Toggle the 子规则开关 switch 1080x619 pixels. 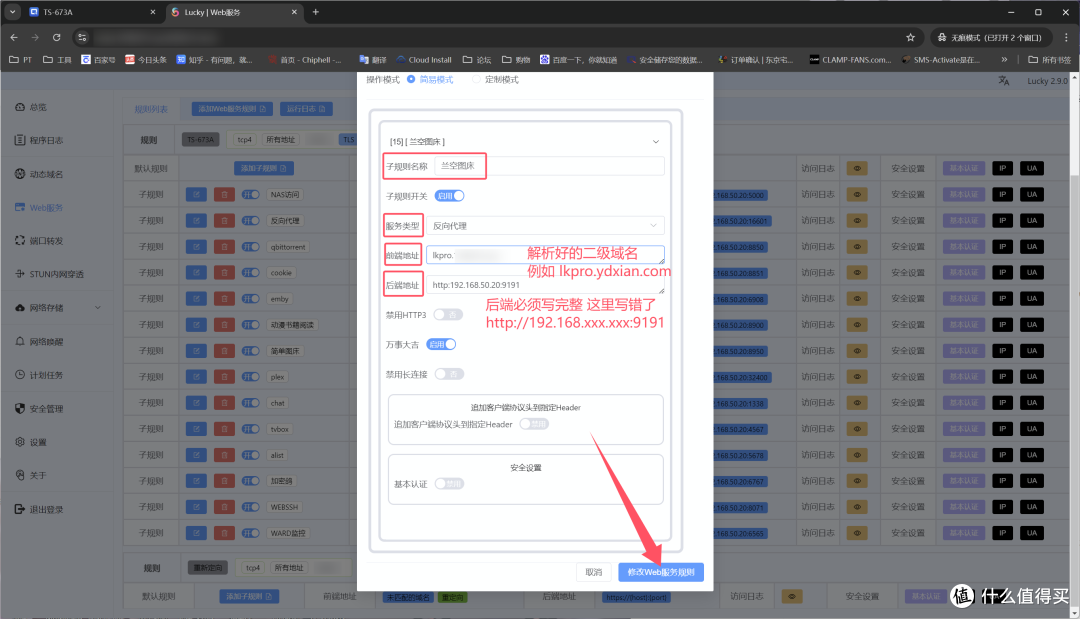449,196
